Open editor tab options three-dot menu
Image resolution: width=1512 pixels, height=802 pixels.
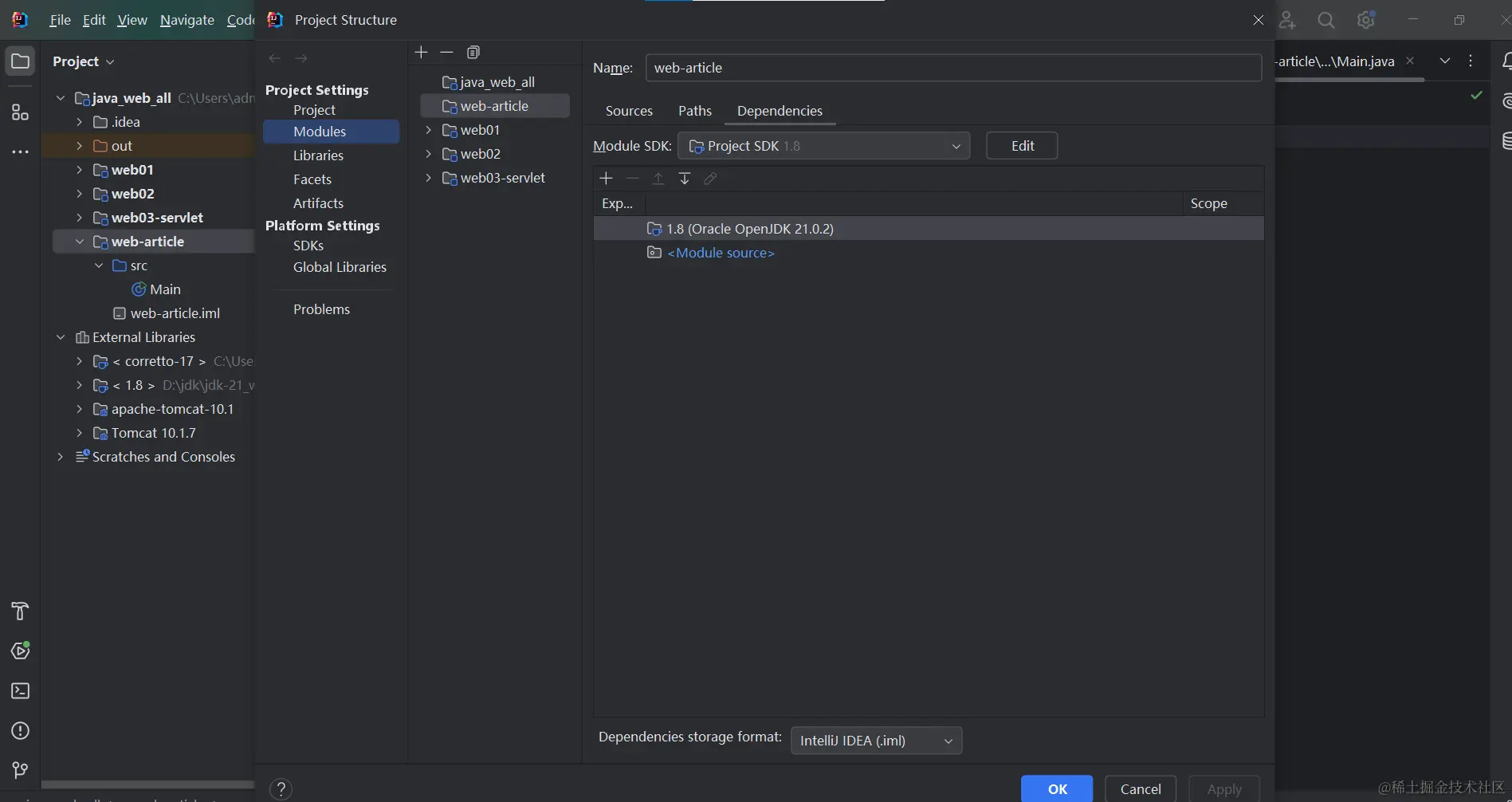click(1471, 61)
